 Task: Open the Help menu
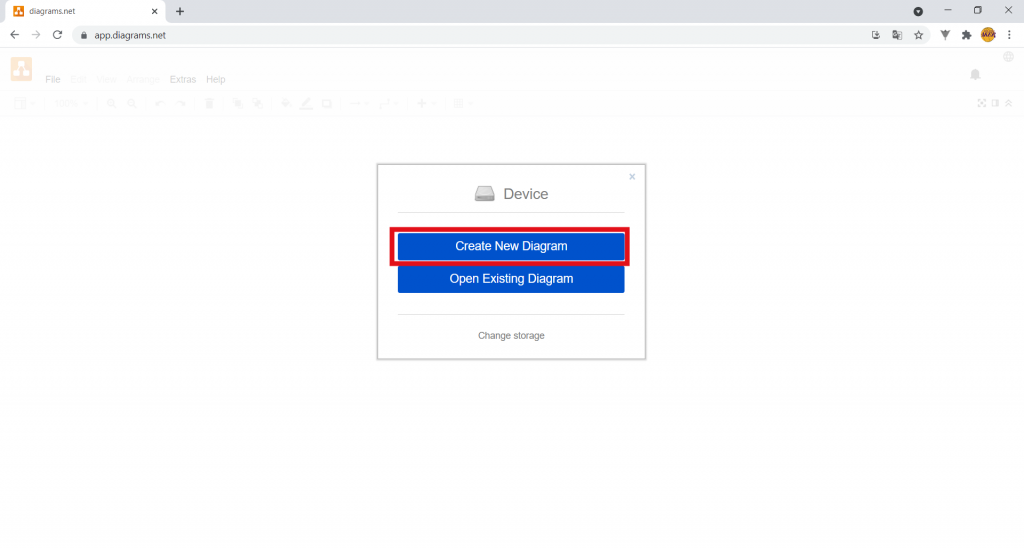[x=216, y=79]
